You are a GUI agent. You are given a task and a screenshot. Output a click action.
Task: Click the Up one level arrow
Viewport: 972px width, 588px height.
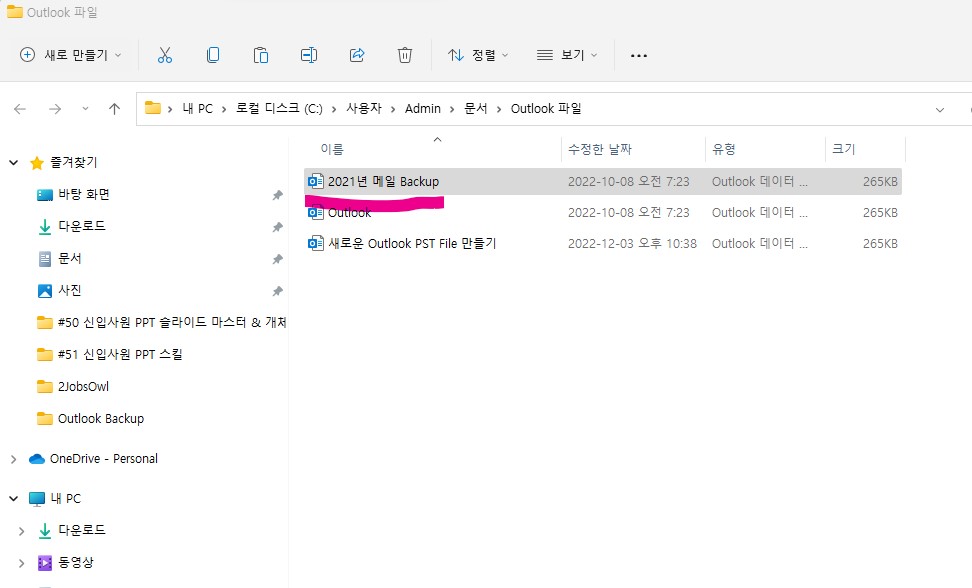(x=114, y=108)
